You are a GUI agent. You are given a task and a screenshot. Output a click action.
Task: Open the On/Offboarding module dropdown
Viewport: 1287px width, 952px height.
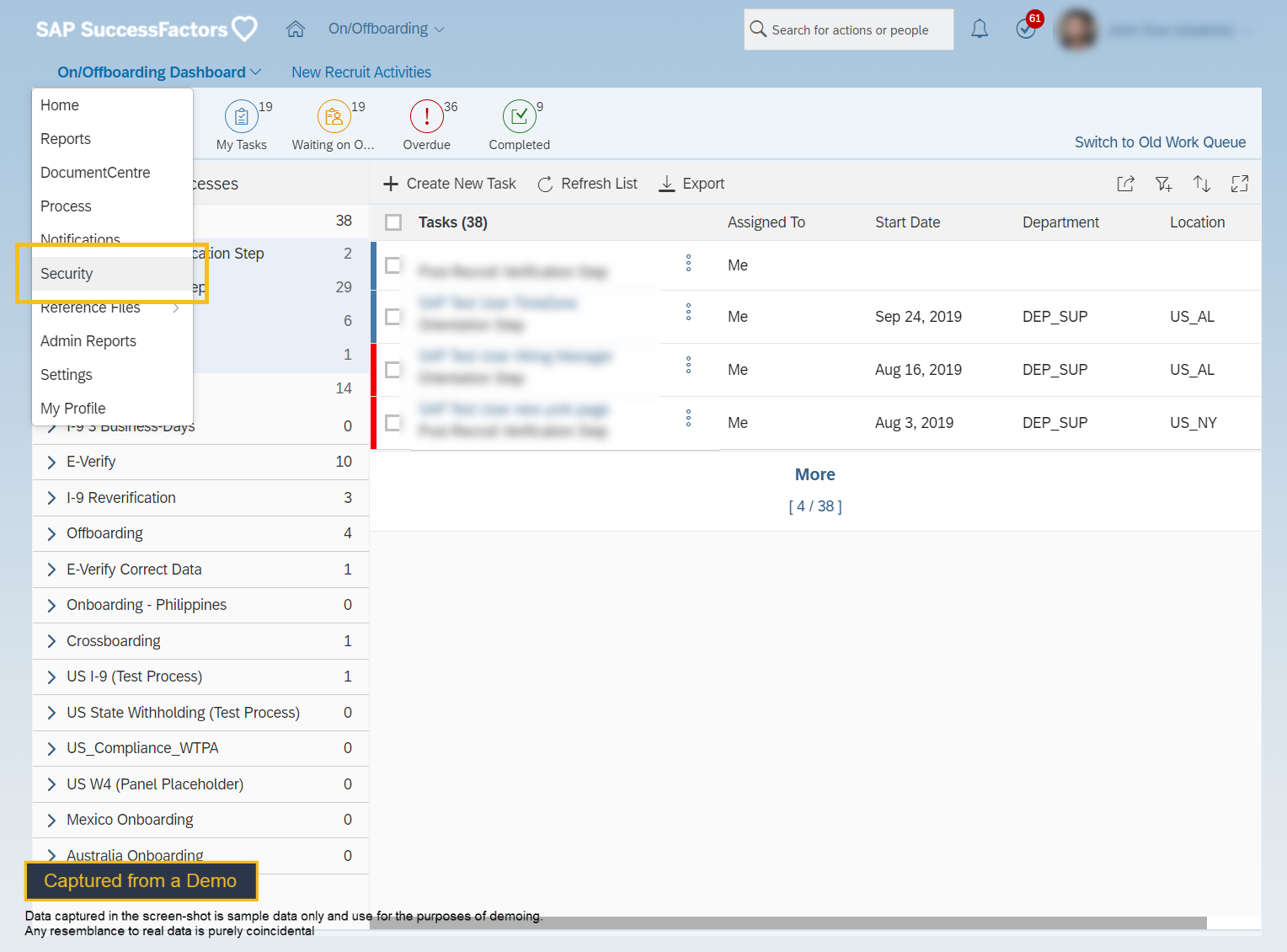click(x=386, y=29)
